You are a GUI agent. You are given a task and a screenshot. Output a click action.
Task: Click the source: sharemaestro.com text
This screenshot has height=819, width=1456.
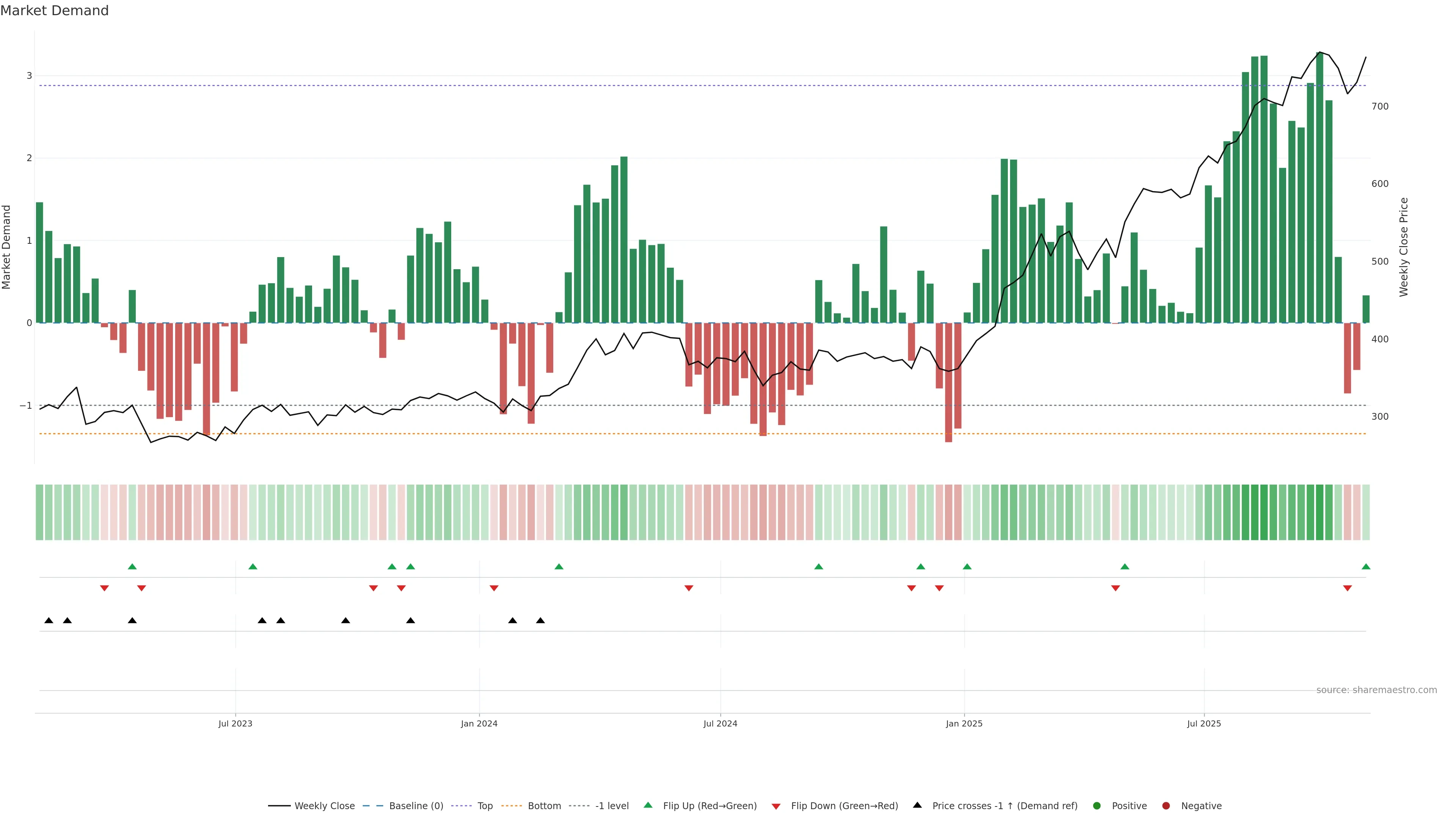click(1376, 690)
